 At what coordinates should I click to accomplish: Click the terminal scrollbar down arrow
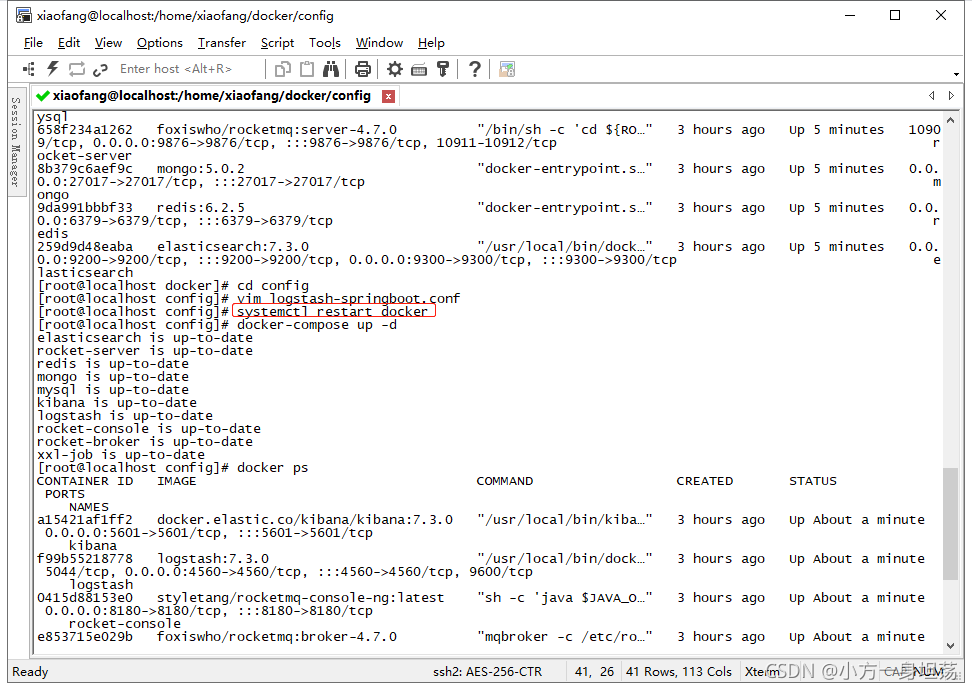pos(951,645)
